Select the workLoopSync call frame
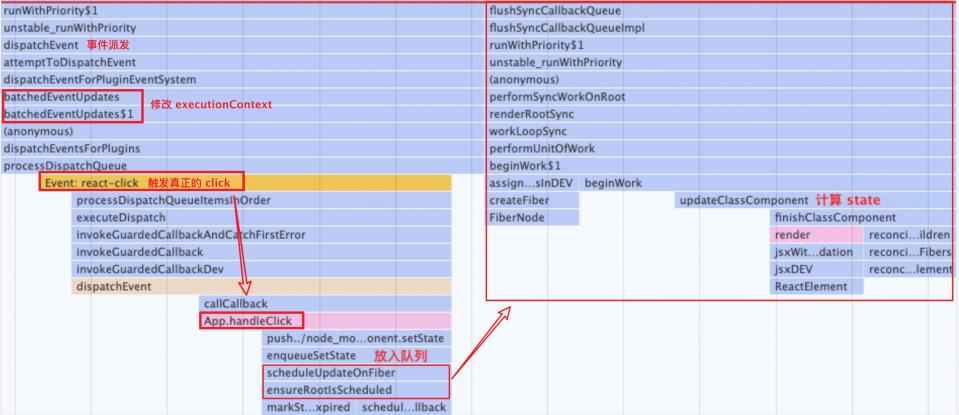This screenshot has height=415, width=959. click(x=529, y=131)
